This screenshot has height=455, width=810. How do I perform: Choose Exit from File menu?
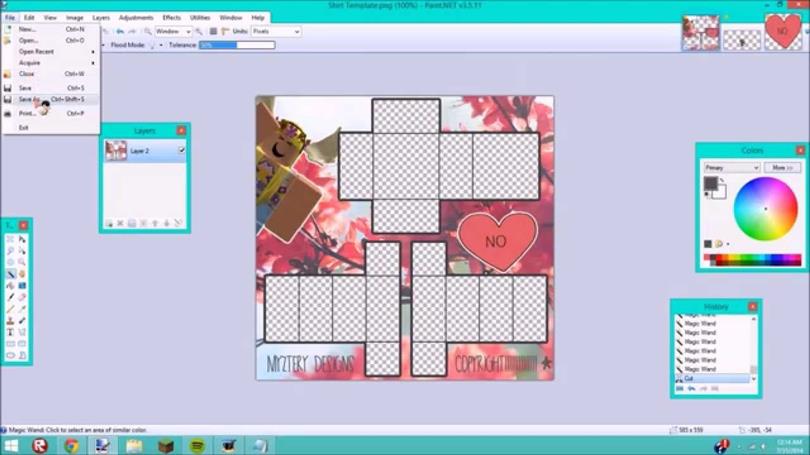(51, 128)
